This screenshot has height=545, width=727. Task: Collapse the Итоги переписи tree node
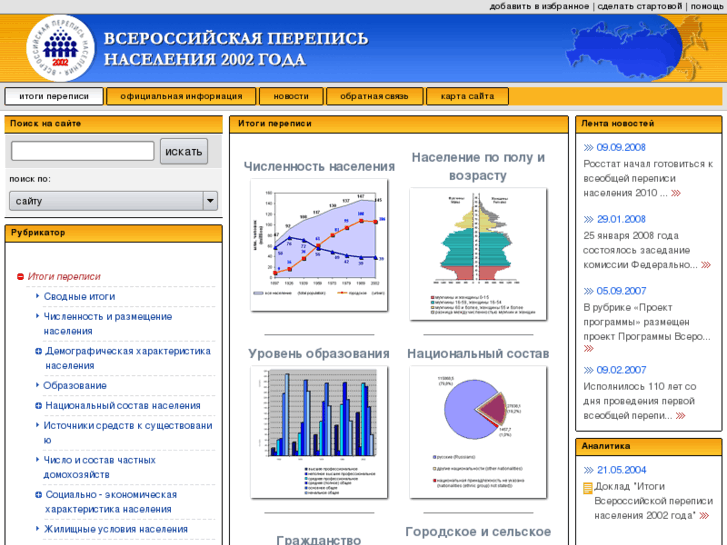(20, 277)
